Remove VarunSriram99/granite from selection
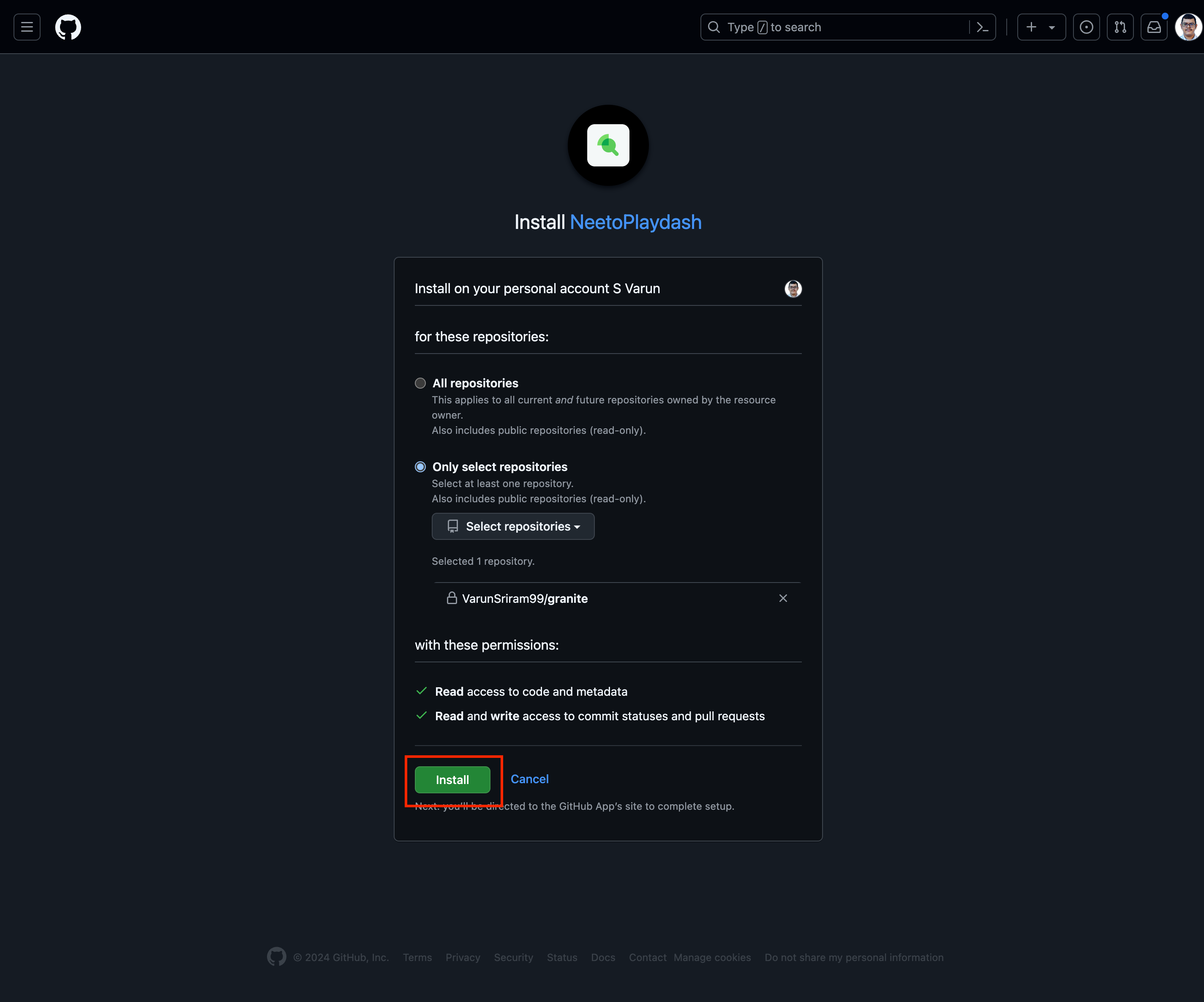This screenshot has width=1204, height=1002. coord(783,598)
